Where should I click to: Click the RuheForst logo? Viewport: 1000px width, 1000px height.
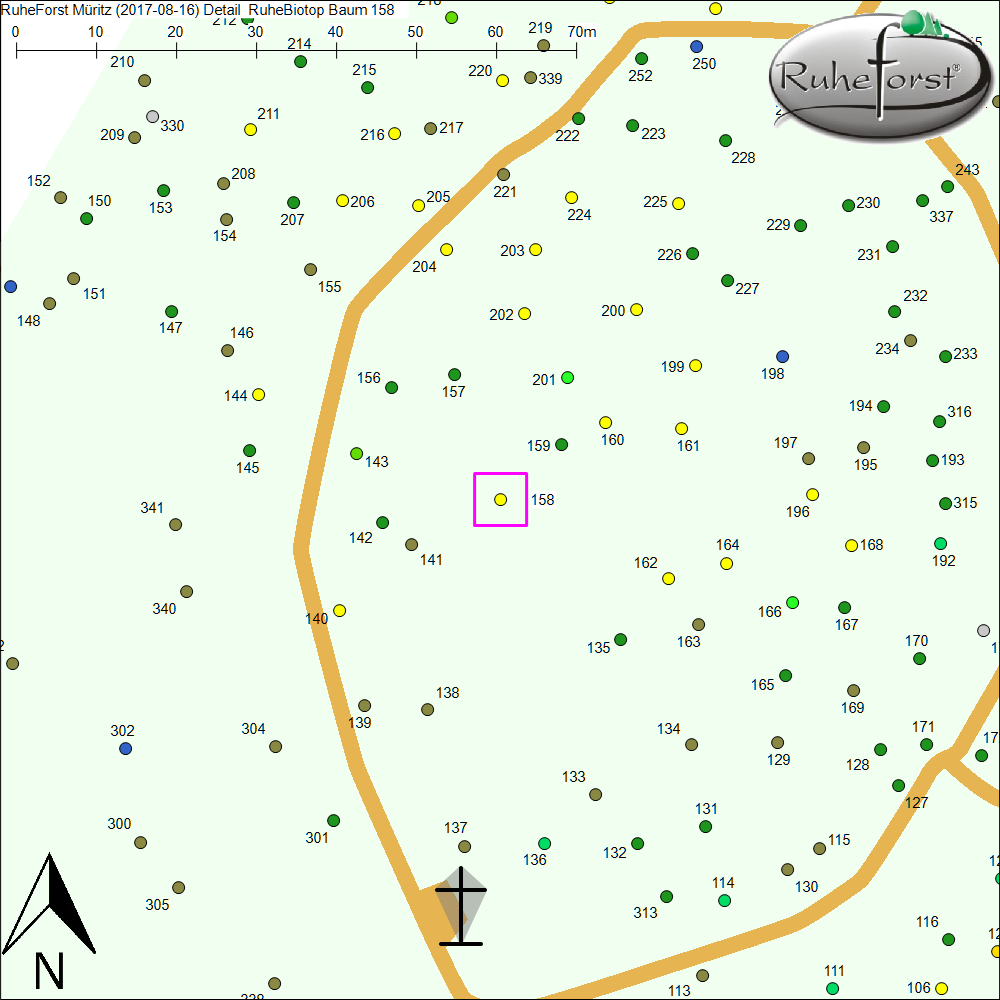[x=872, y=73]
